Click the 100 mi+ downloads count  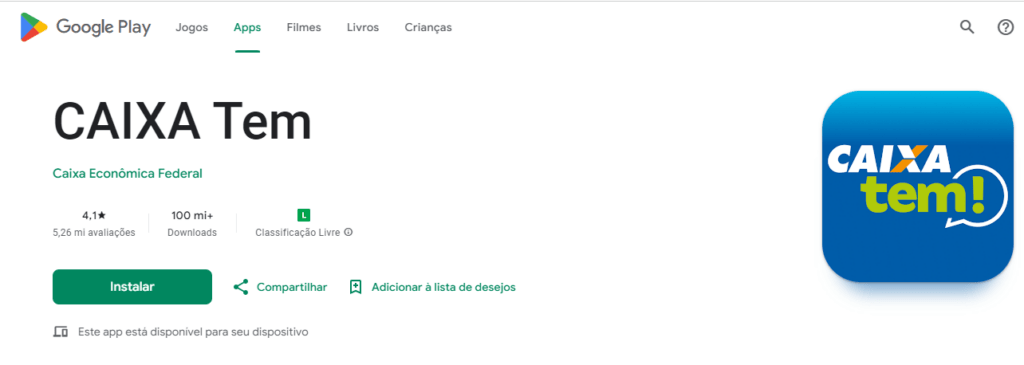coord(192,215)
